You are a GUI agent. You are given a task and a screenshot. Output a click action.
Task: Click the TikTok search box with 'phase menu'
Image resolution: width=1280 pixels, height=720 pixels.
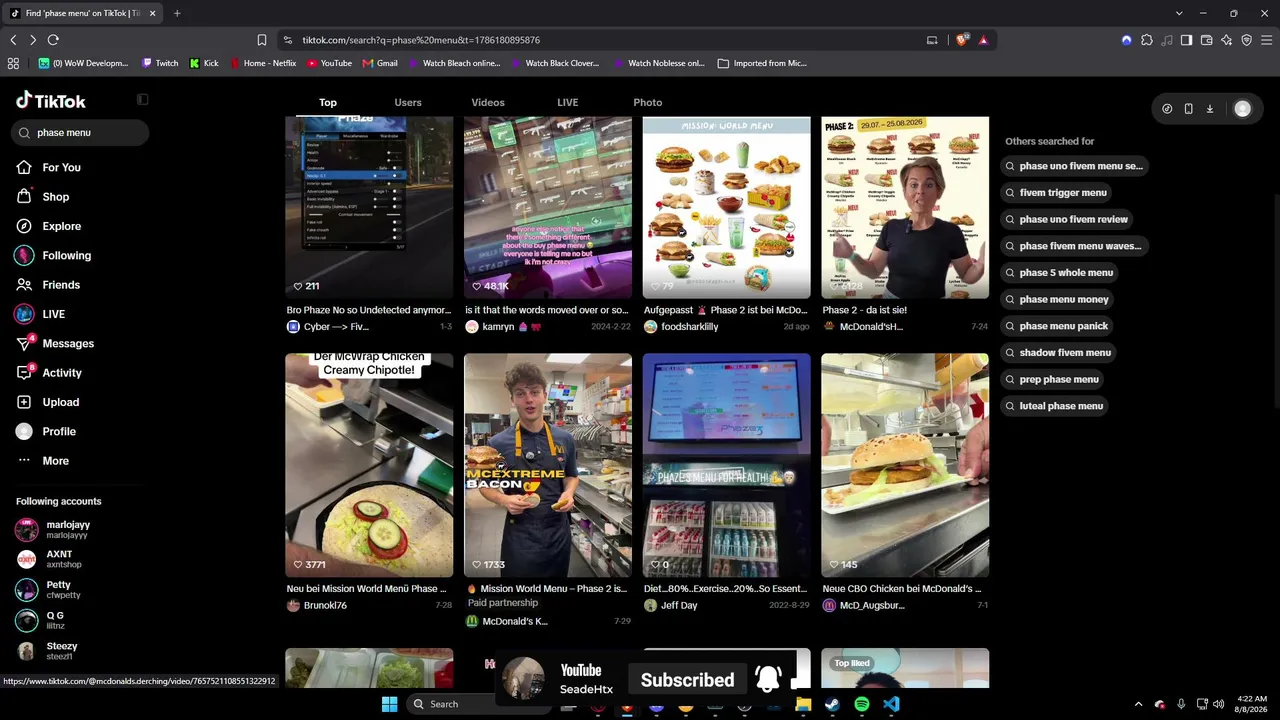click(82, 133)
